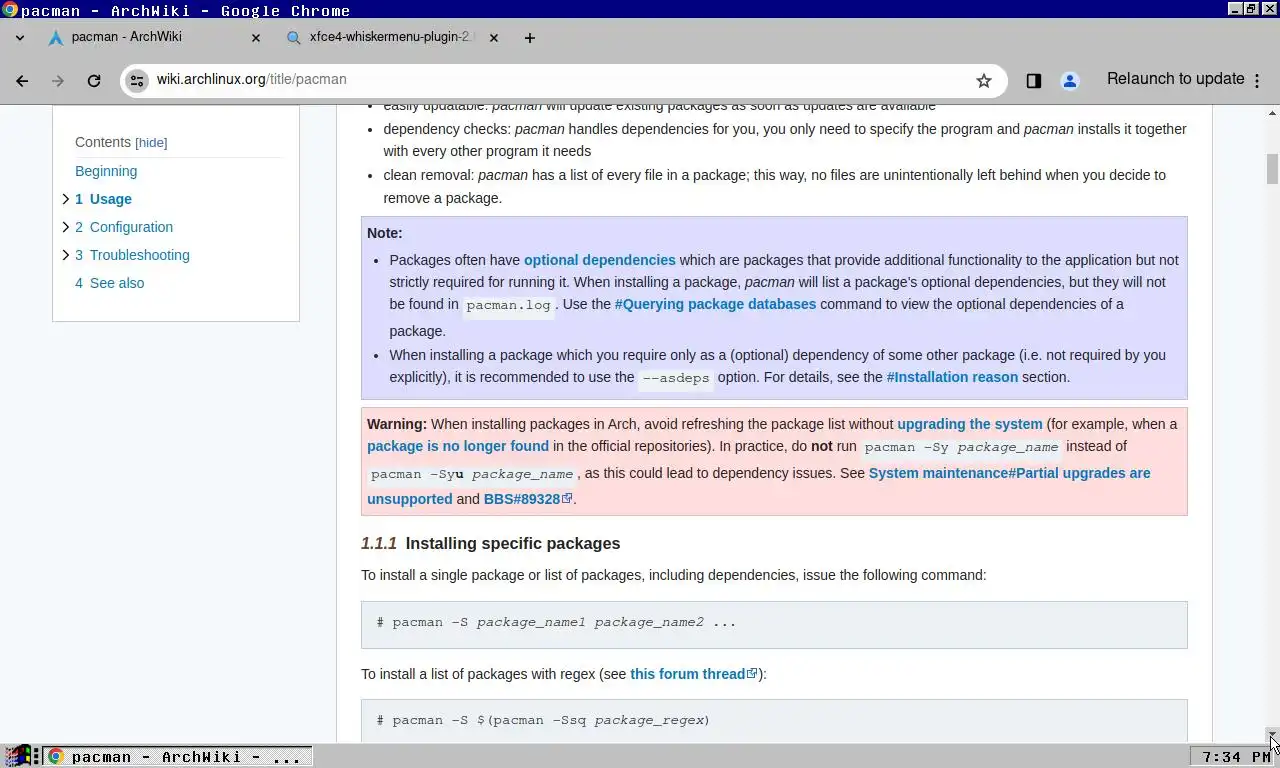Follow the #Querying package databases link
This screenshot has height=768, width=1280.
click(715, 304)
